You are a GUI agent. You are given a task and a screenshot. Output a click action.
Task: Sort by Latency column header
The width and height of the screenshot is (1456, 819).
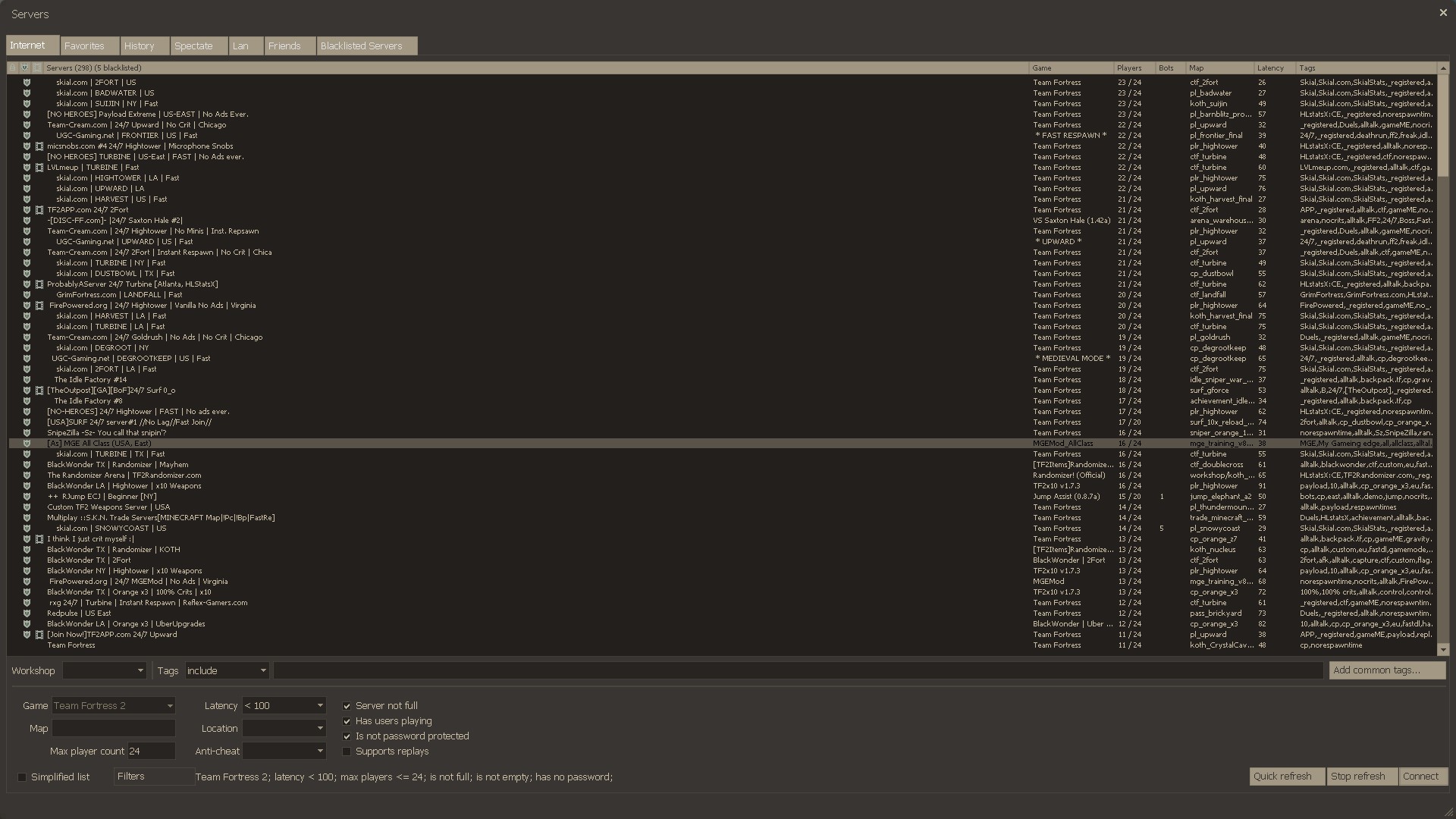[x=1275, y=68]
